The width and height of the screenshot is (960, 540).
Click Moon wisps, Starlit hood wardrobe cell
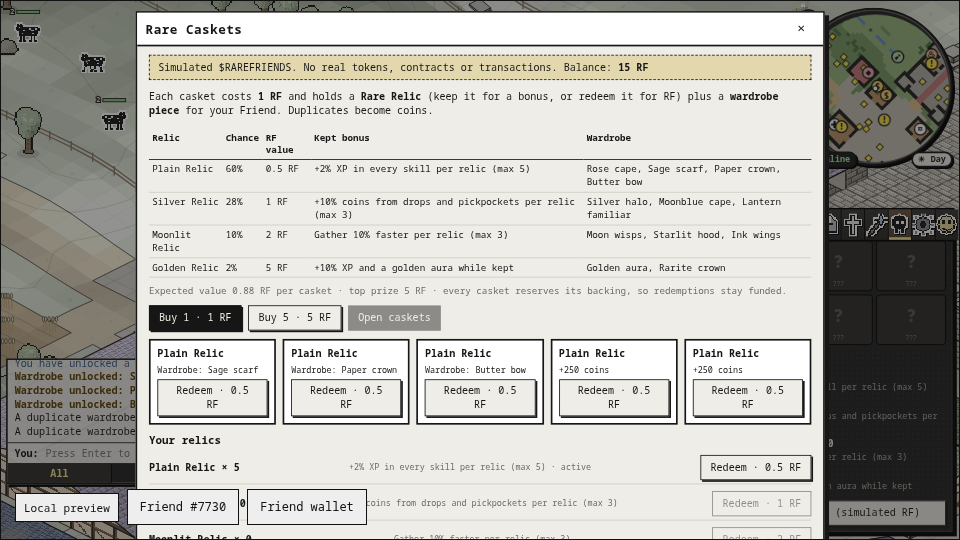[683, 235]
